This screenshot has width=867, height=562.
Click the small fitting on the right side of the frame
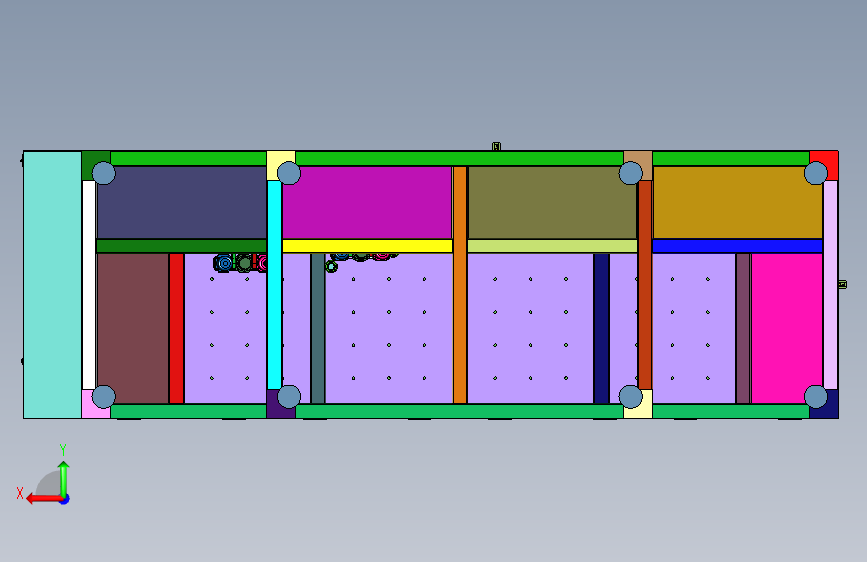click(x=842, y=284)
